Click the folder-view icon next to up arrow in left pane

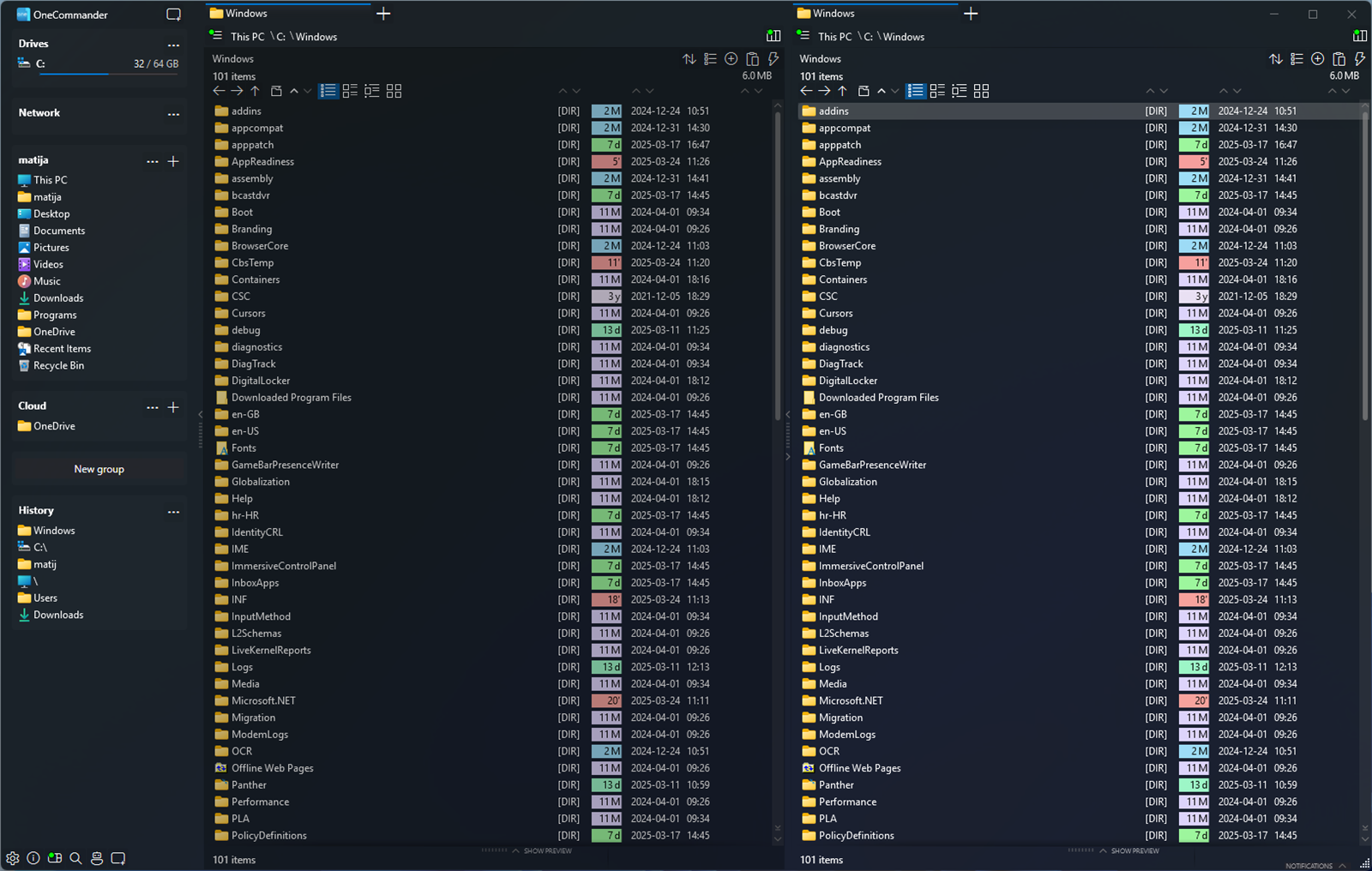276,91
